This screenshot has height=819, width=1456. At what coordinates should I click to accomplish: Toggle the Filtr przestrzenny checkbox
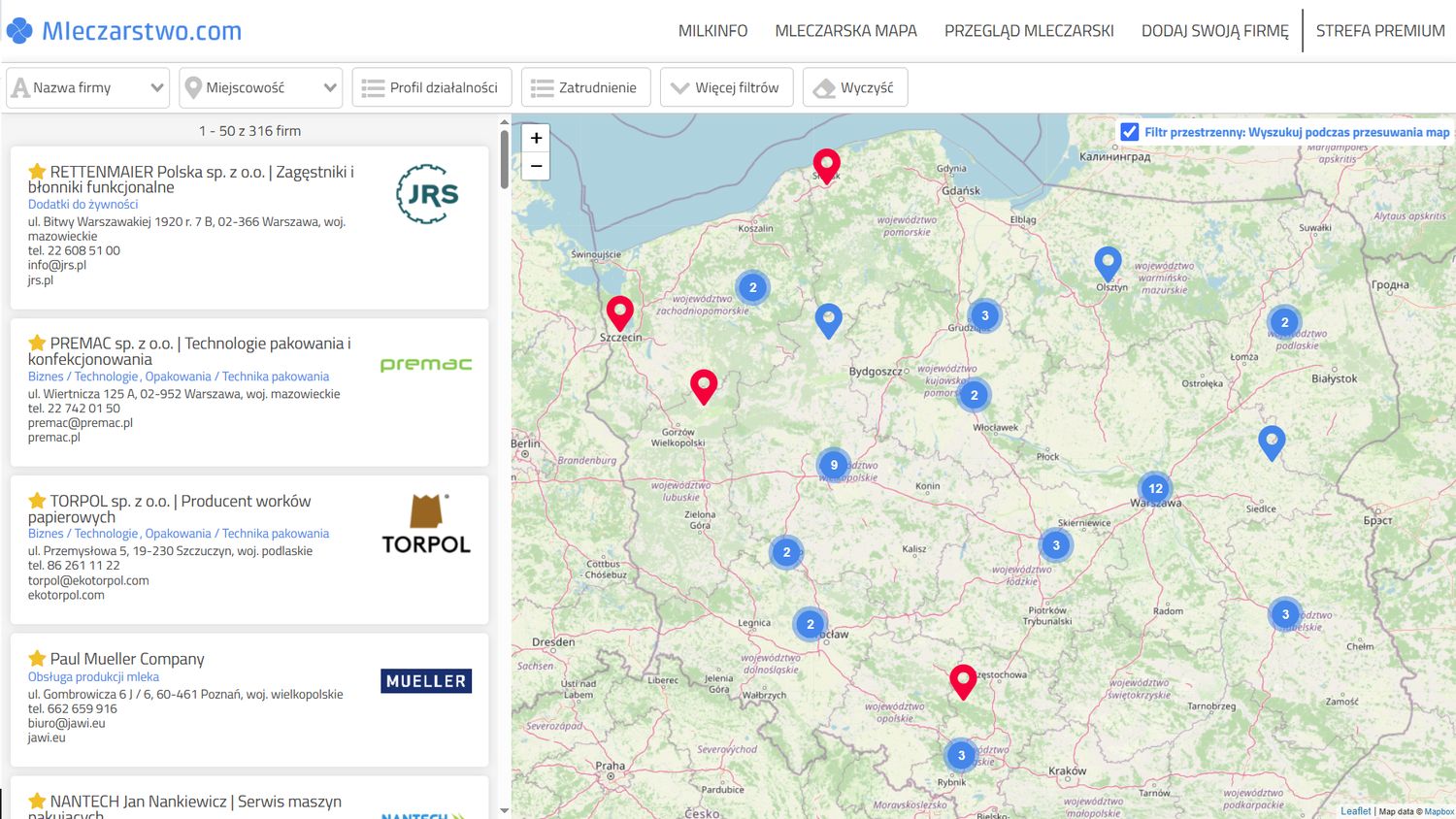tap(1129, 132)
